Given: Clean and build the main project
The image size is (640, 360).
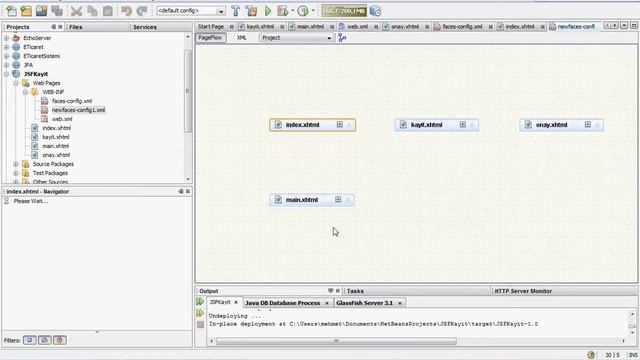Looking at the screenshot, I should 251,11.
